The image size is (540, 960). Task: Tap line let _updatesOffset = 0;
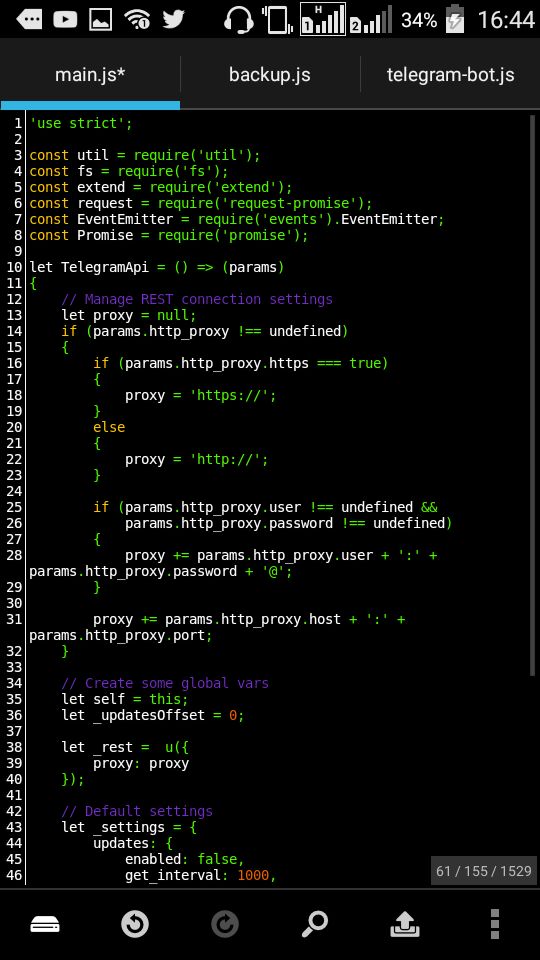pos(153,715)
